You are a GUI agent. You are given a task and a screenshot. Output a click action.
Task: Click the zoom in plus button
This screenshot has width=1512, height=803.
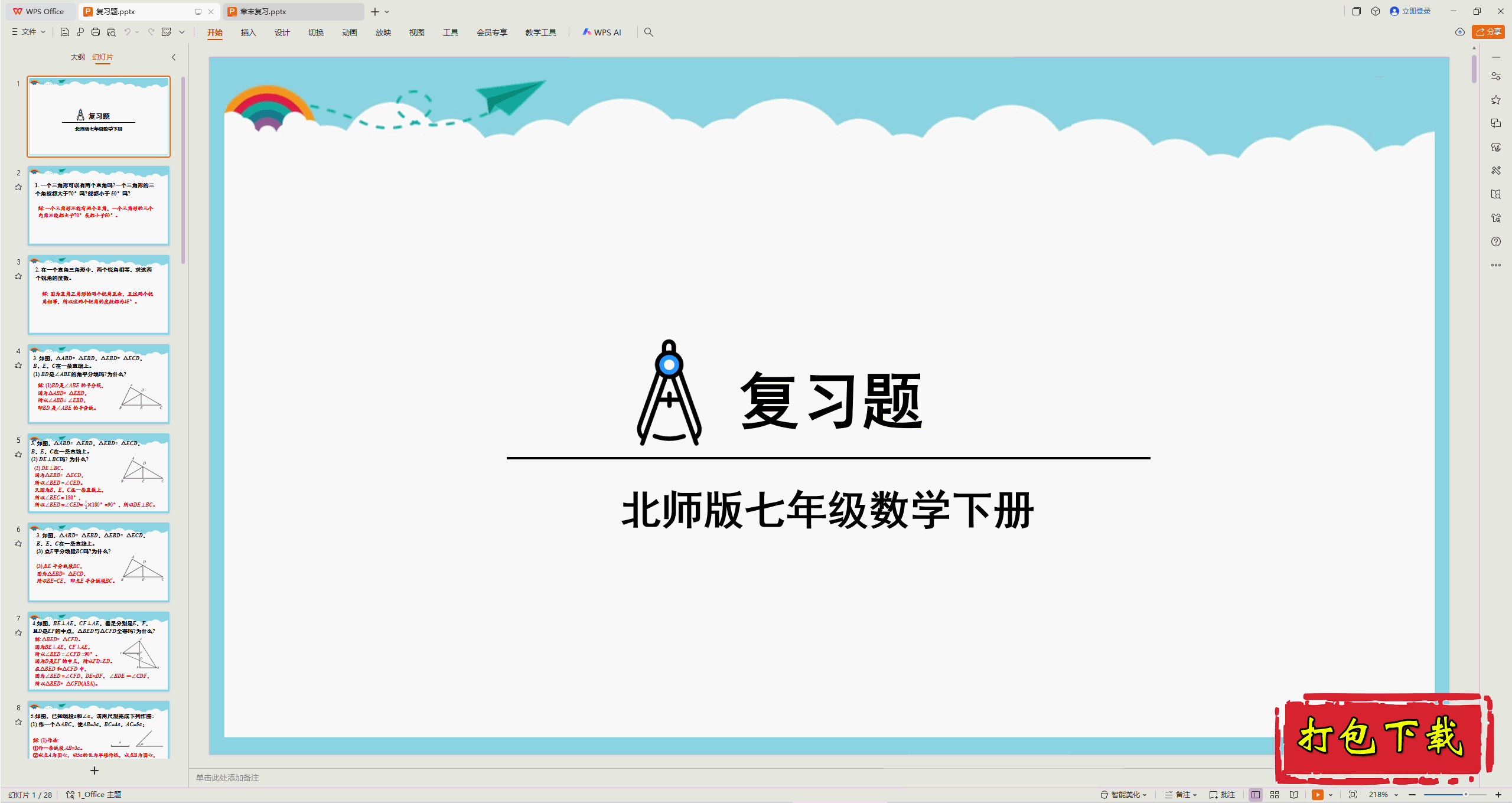coord(1498,795)
